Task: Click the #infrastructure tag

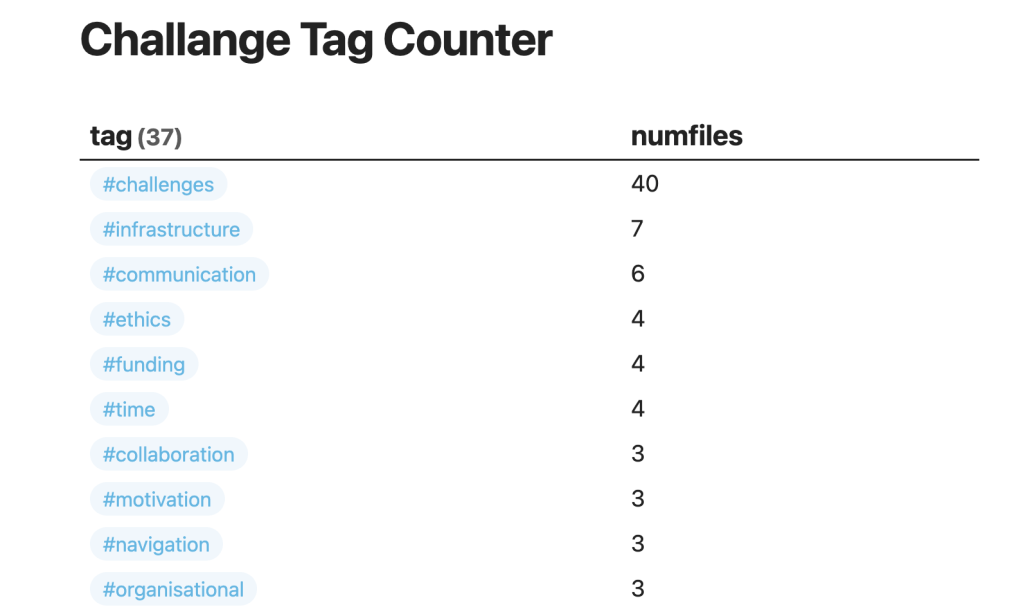Action: [x=171, y=230]
